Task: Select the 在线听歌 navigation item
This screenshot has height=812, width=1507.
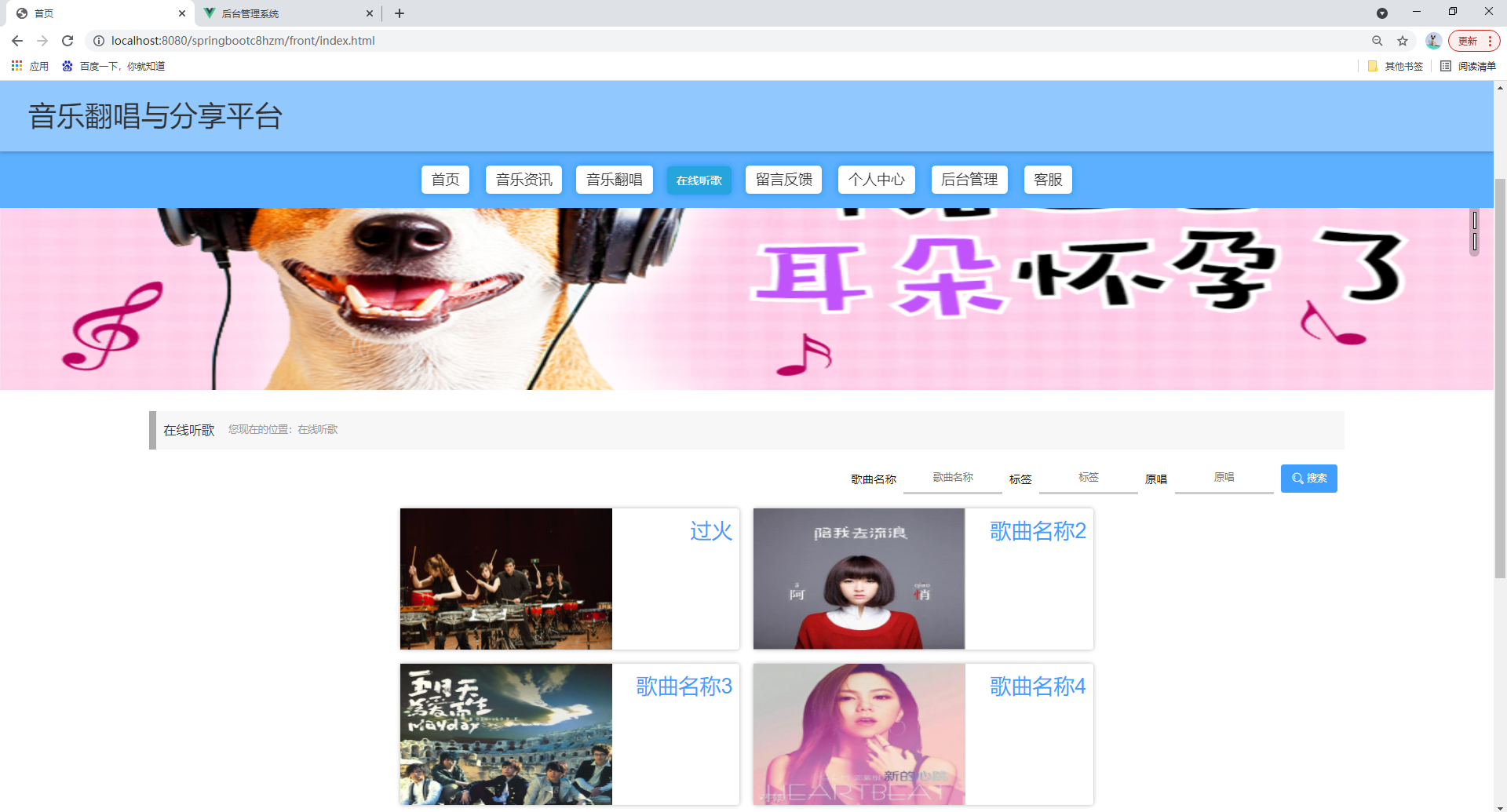Action: 698,180
